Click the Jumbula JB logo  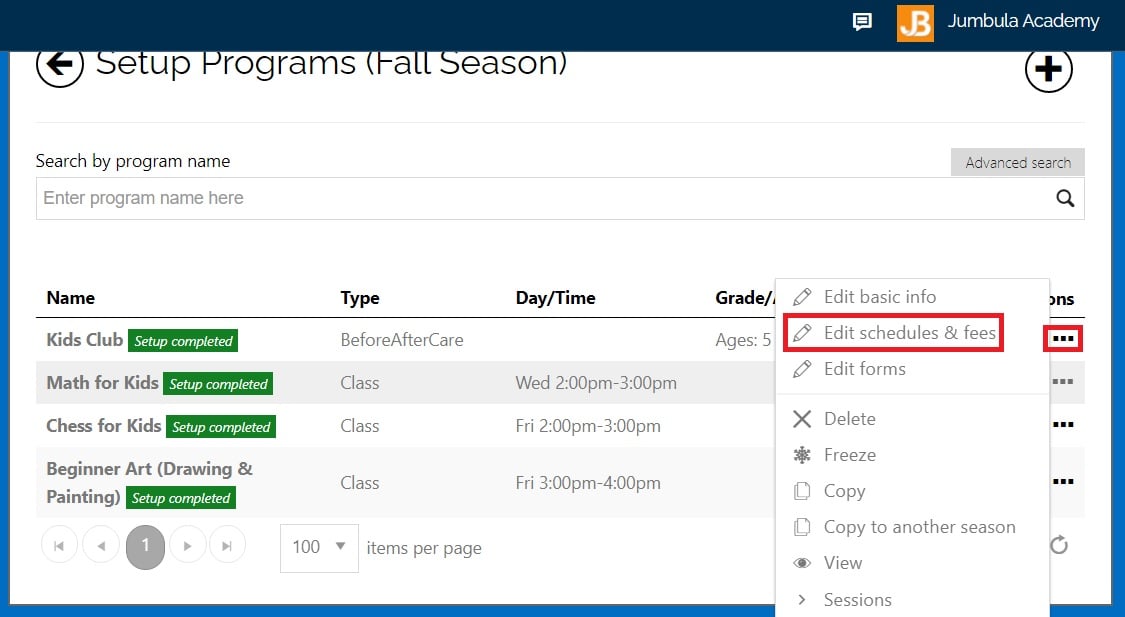pyautogui.click(x=915, y=23)
